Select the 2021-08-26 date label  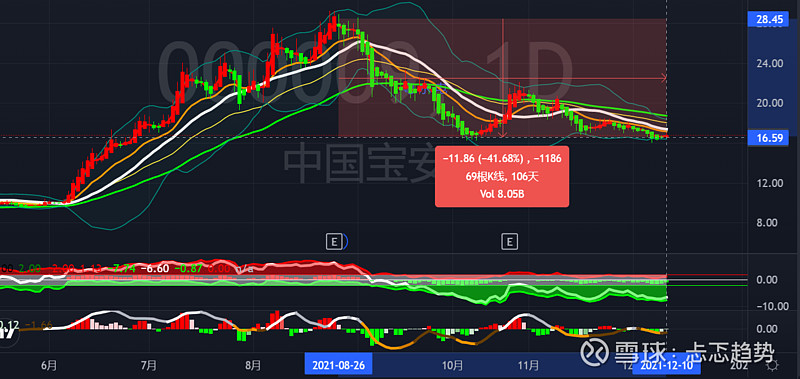click(339, 365)
